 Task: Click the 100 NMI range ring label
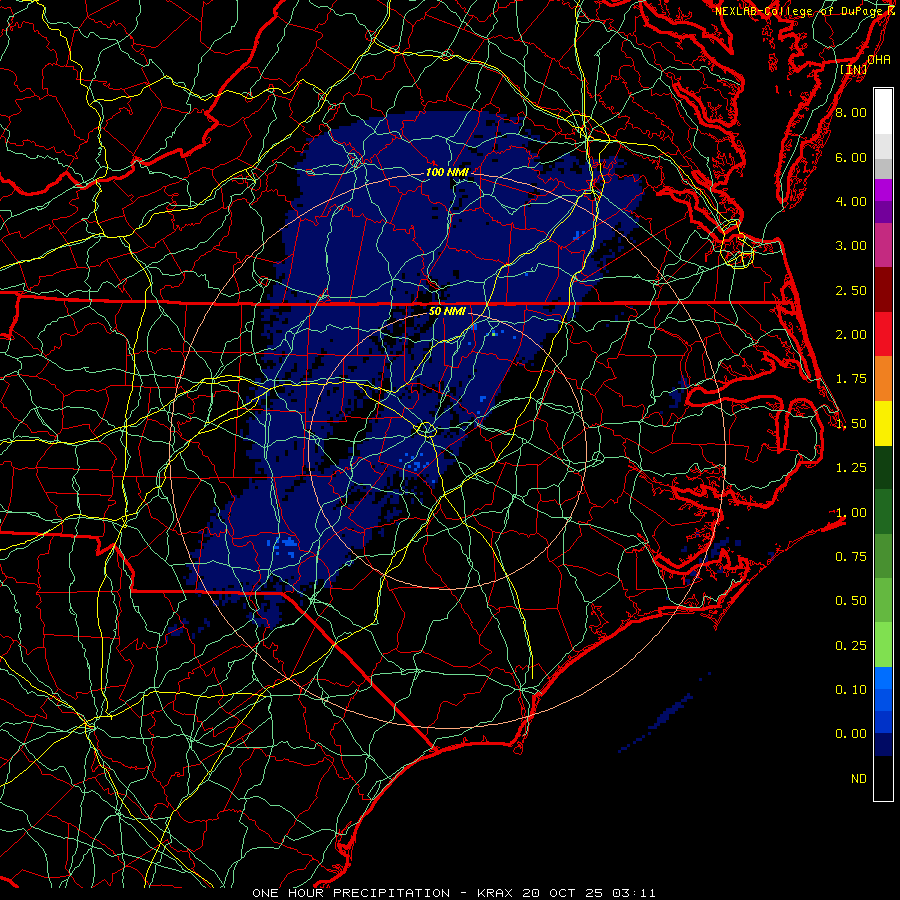click(x=447, y=172)
